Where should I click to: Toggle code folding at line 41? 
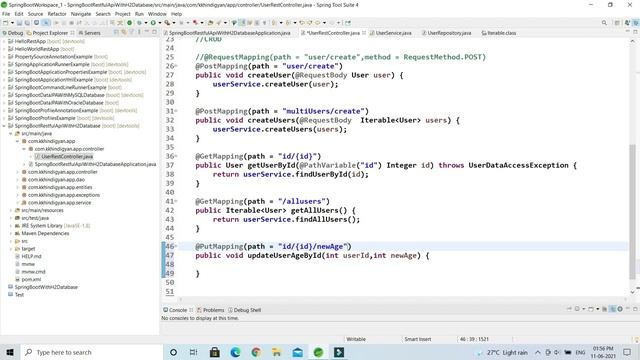coord(176,201)
